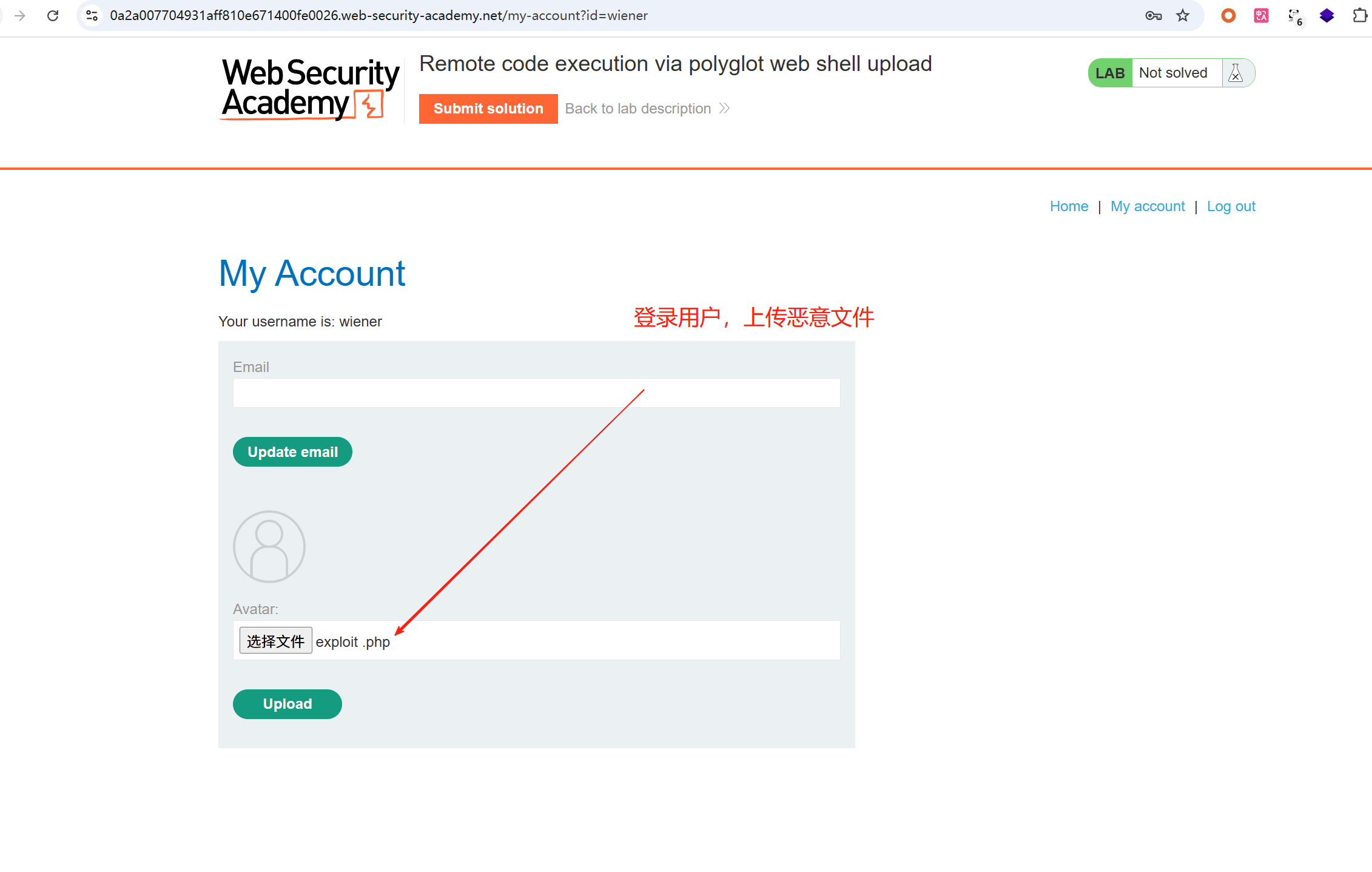
Task: Open the panda extension with badge 6
Action: tap(1294, 16)
